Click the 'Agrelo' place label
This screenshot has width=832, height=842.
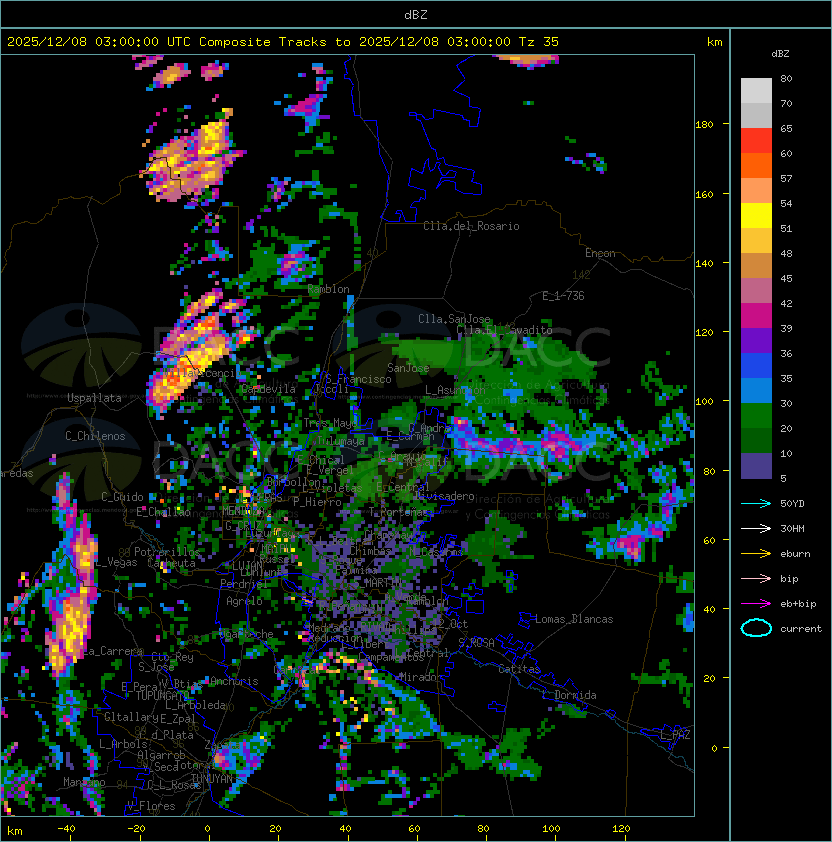(x=244, y=601)
